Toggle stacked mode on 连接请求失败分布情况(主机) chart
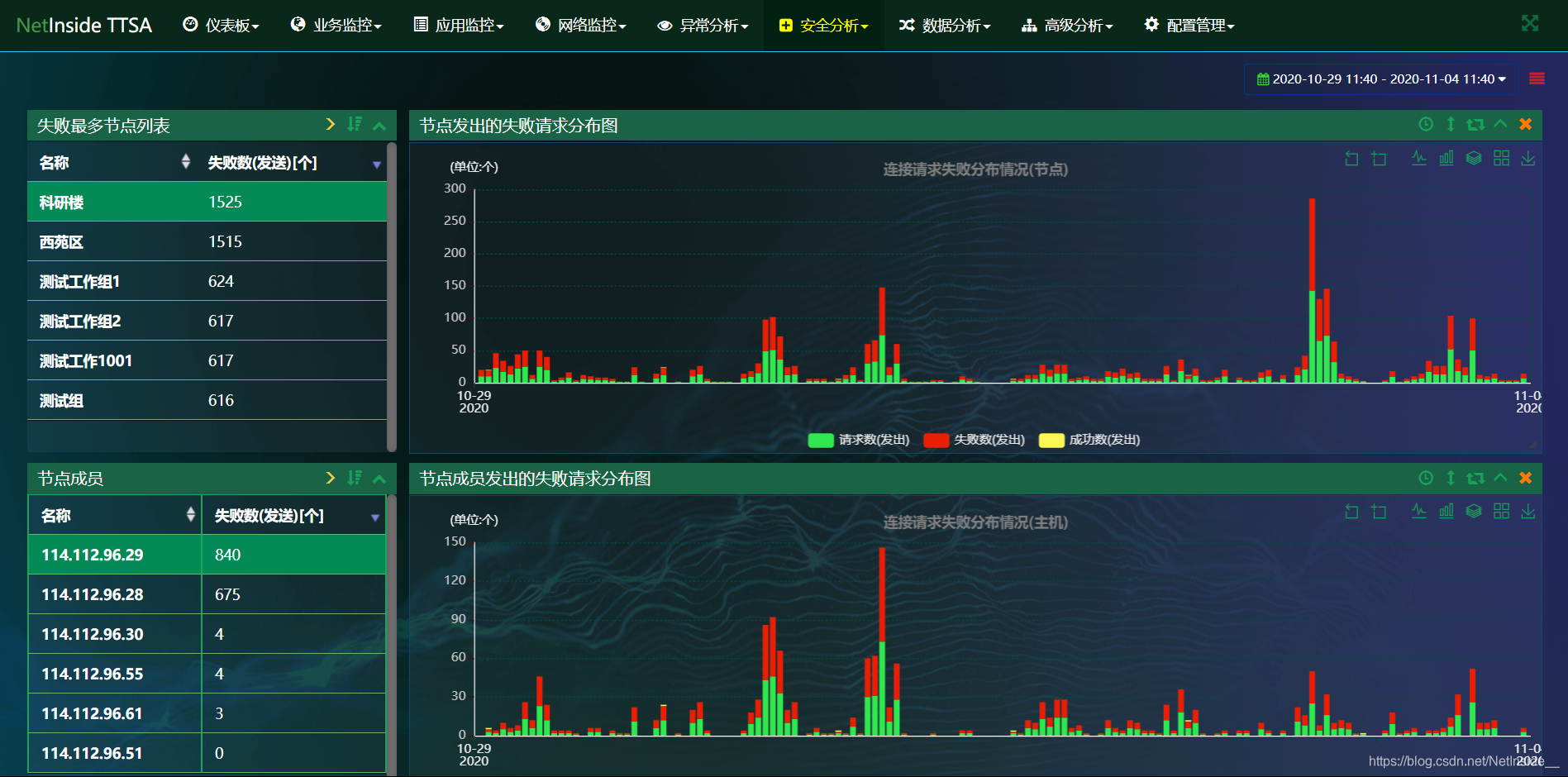The height and width of the screenshot is (777, 1568). (1474, 511)
